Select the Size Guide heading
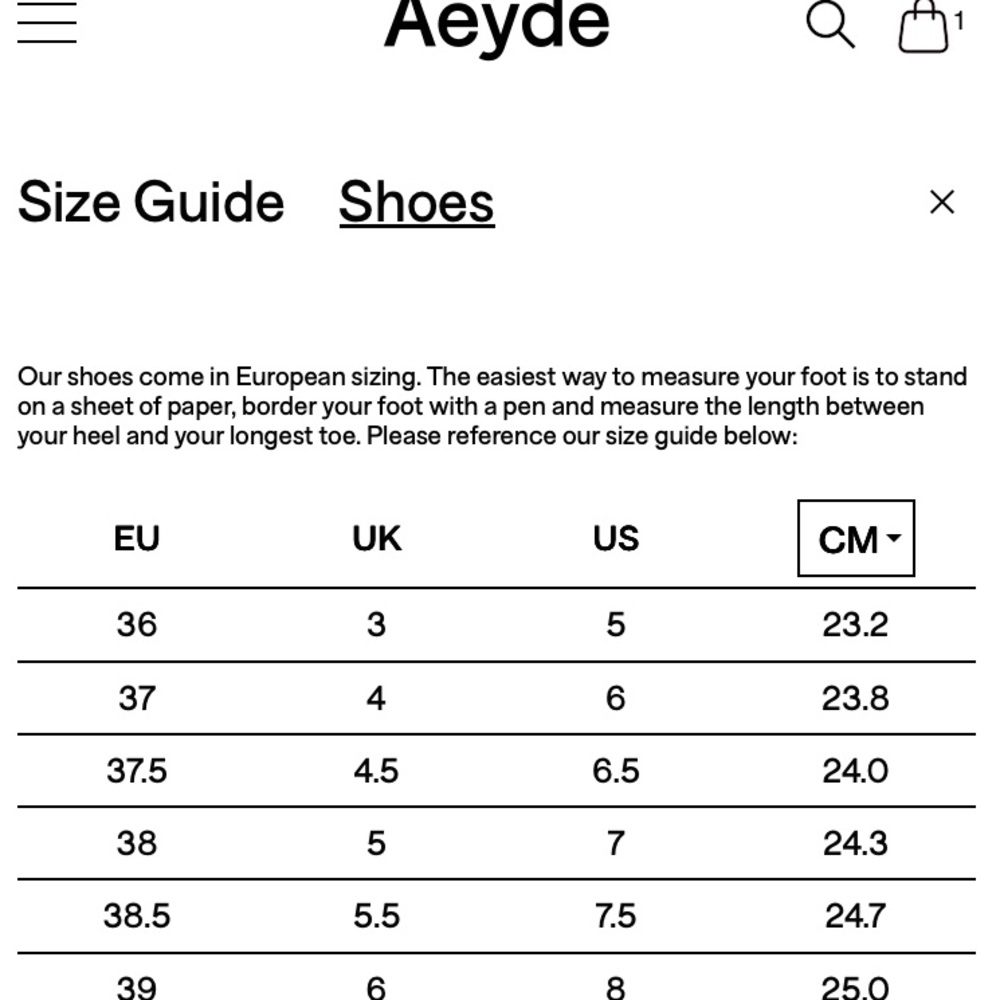Viewport: 1000px width, 1000px height. click(x=152, y=202)
